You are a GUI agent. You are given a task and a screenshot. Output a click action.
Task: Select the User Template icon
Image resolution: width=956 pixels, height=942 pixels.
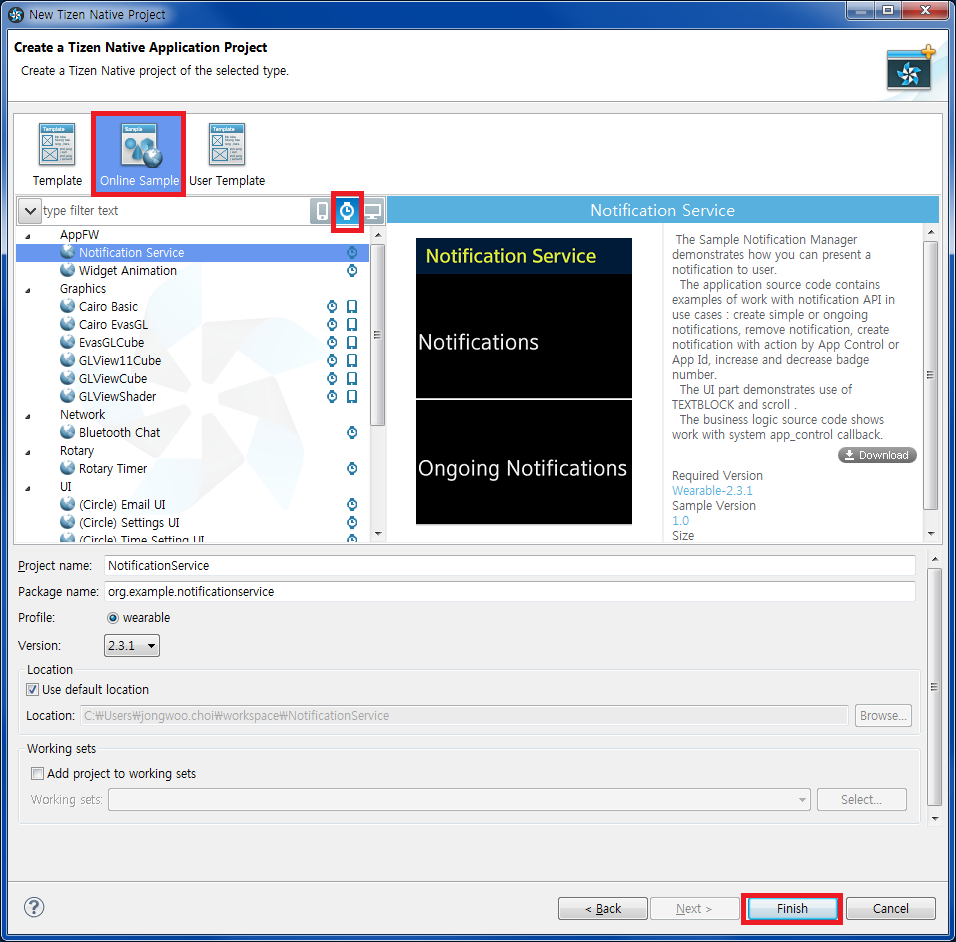[227, 153]
